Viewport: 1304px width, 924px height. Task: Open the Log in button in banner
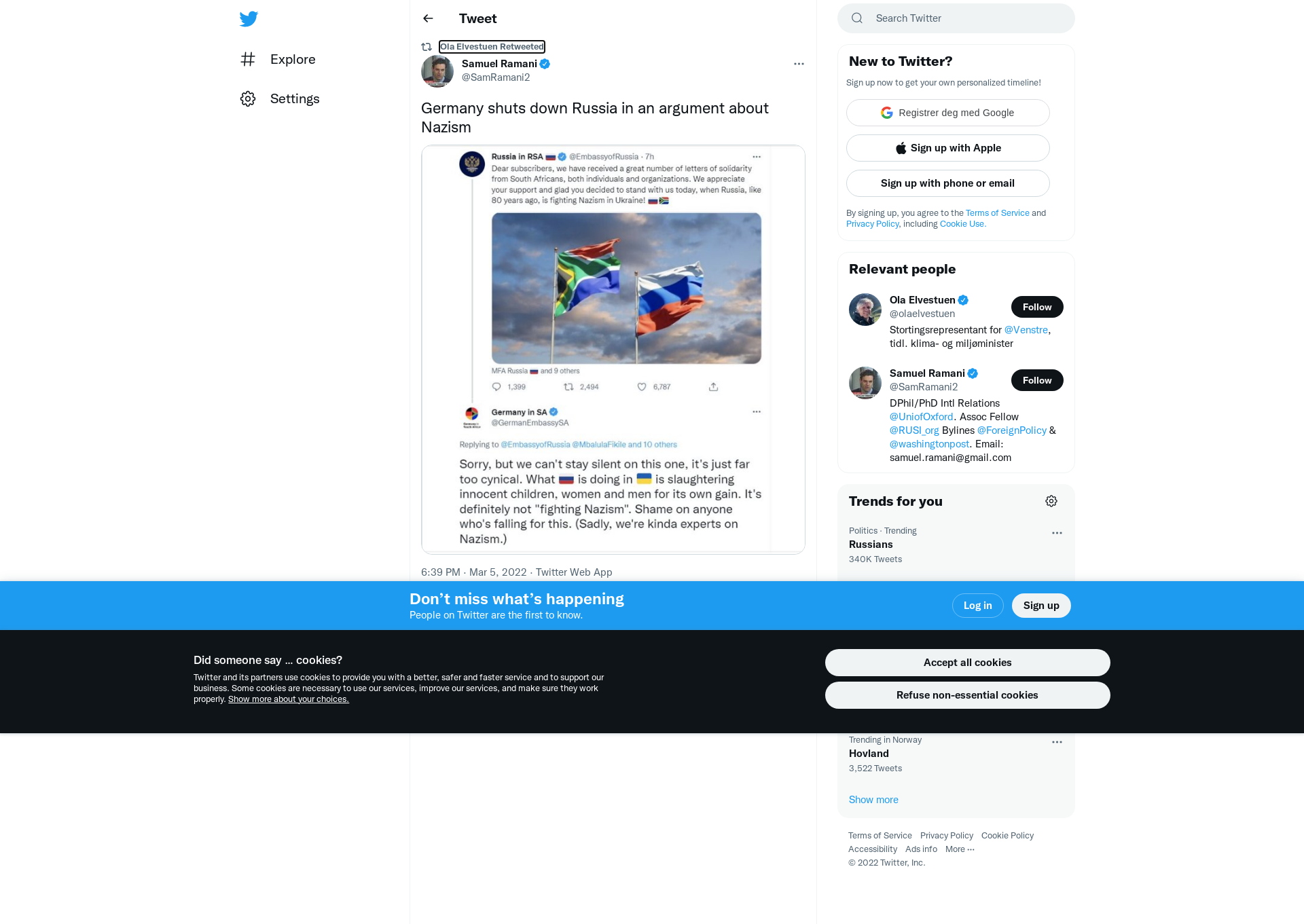point(977,606)
